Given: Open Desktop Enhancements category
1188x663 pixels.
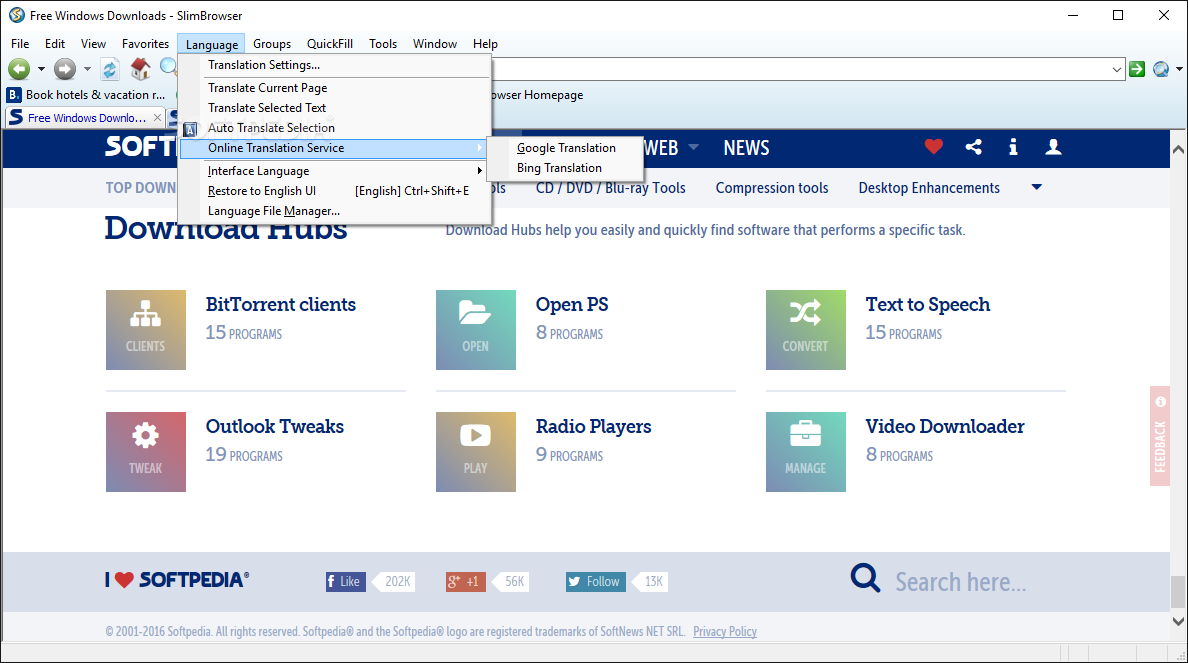Looking at the screenshot, I should [x=929, y=188].
